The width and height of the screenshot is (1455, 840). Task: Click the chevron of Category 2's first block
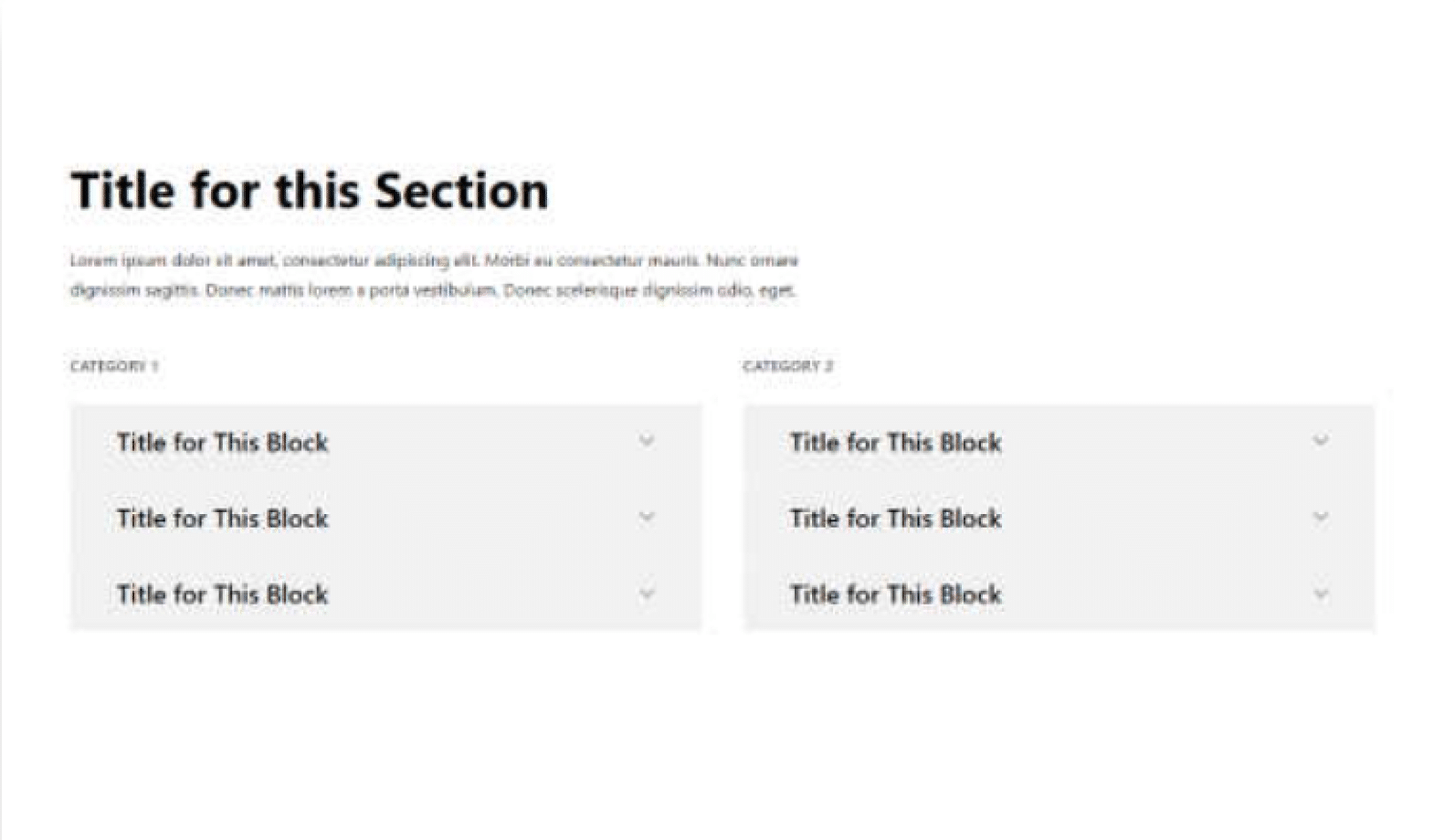pos(1321,442)
